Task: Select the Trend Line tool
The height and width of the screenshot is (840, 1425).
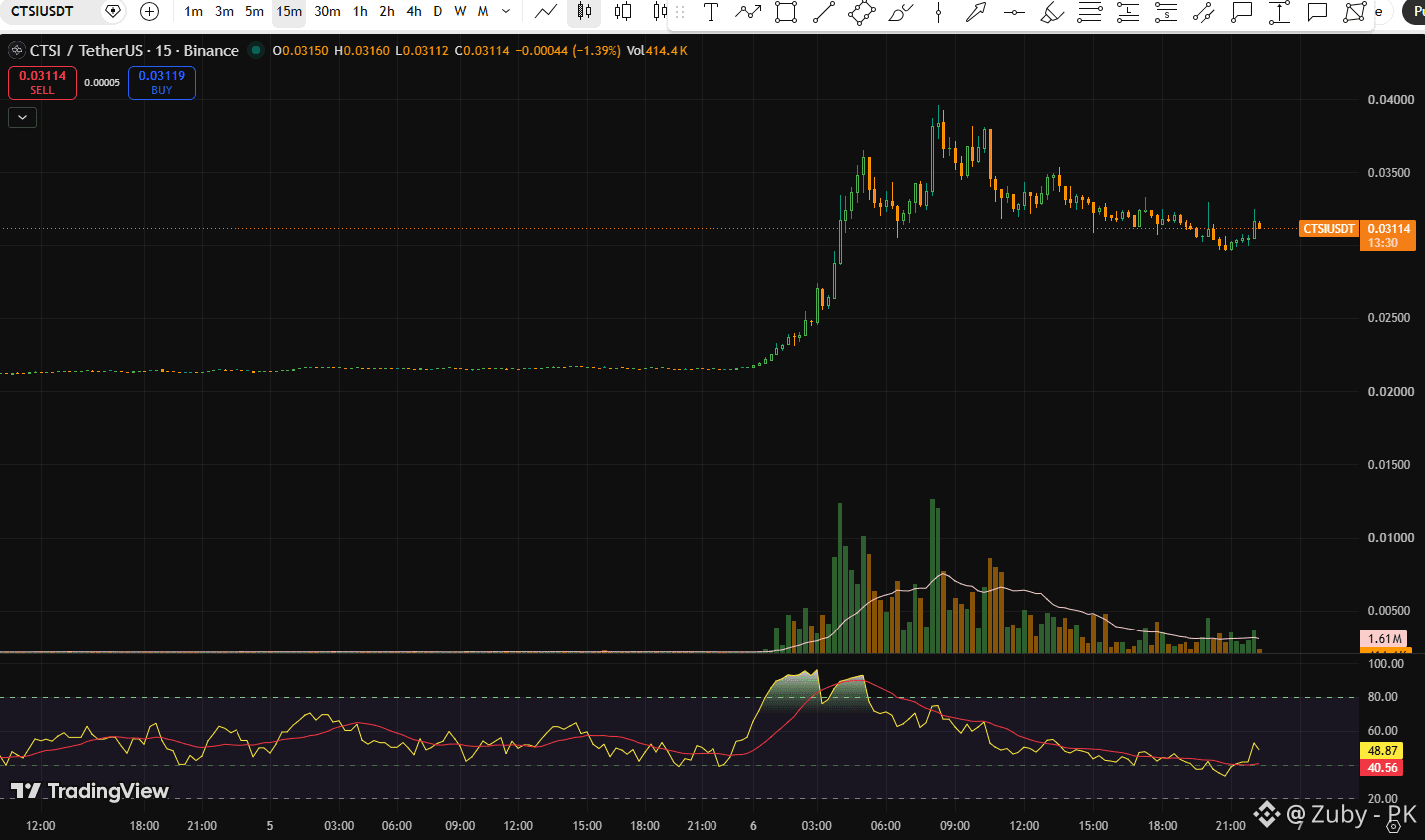Action: pos(824,12)
